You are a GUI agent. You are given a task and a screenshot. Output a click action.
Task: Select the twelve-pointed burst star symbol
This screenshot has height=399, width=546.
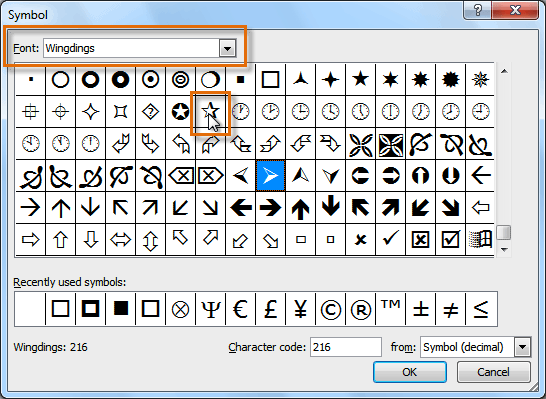tap(450, 80)
